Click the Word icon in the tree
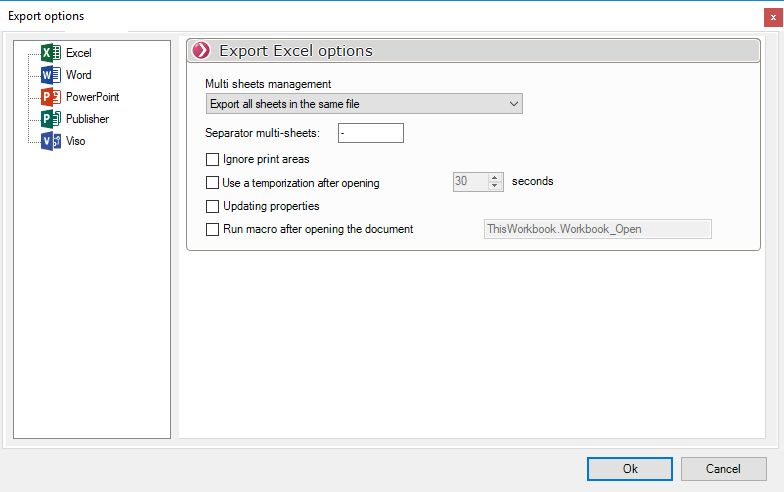784x492 pixels. click(x=50, y=75)
